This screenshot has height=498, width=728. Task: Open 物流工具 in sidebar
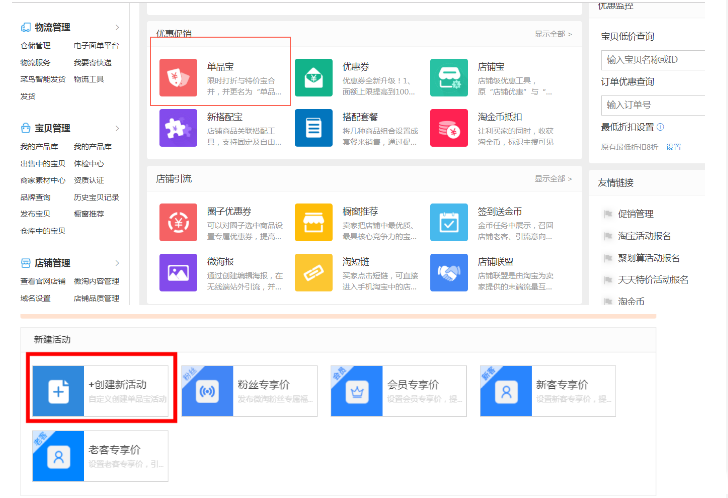[x=89, y=79]
